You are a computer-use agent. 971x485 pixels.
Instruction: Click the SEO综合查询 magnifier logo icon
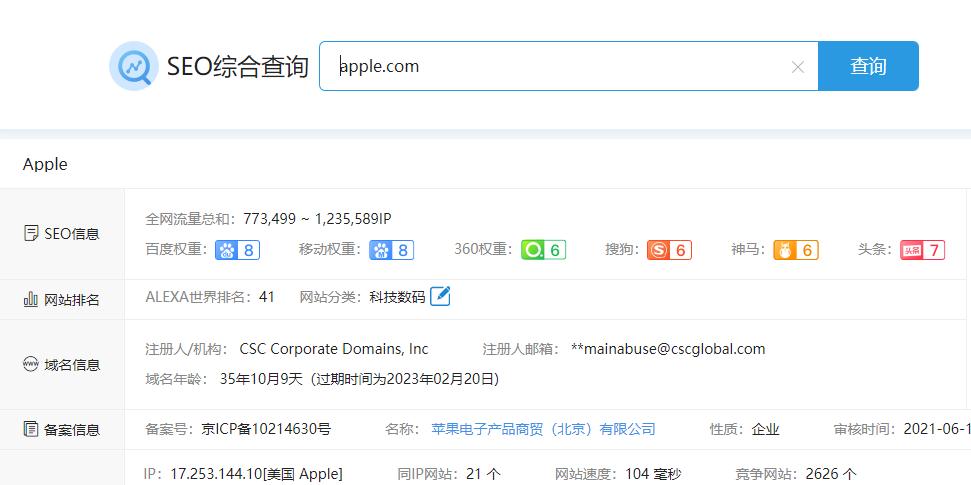point(134,66)
